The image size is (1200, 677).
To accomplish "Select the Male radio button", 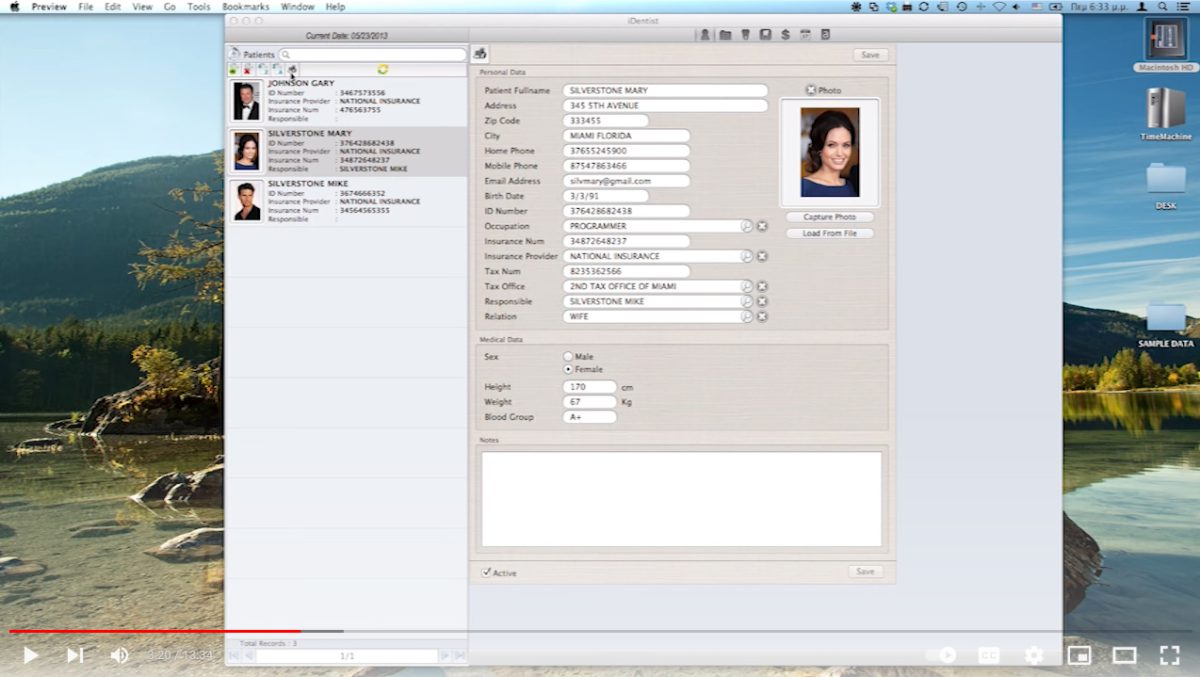I will [x=568, y=356].
